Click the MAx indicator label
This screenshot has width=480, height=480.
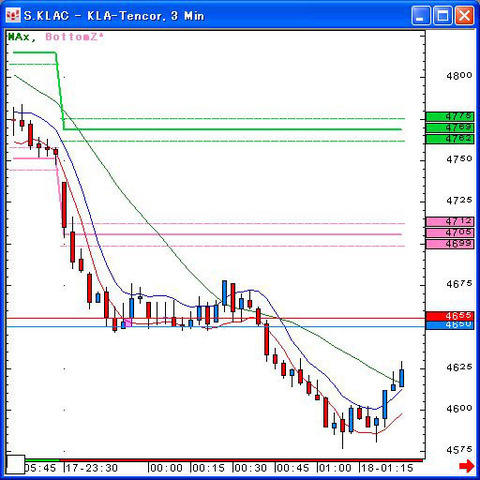pos(21,37)
